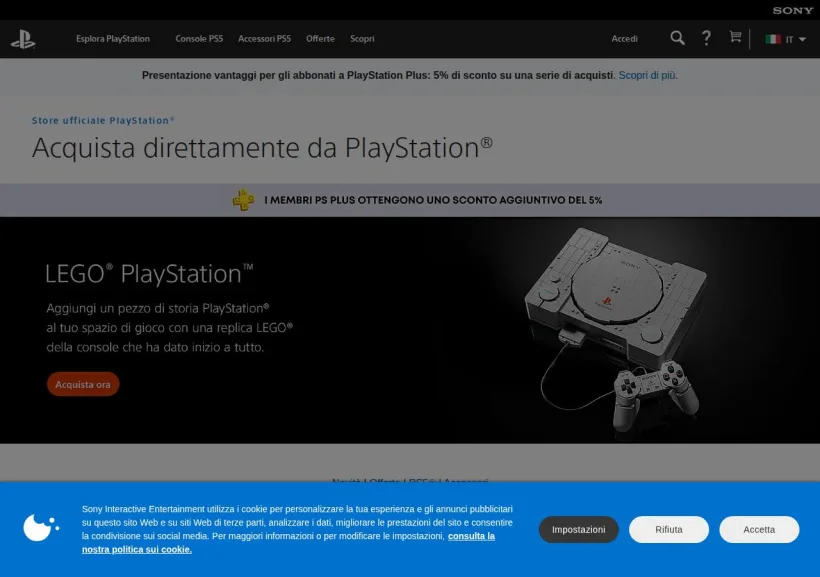Click the PS Plus 5% discount banner text
This screenshot has width=820, height=577.
point(433,200)
